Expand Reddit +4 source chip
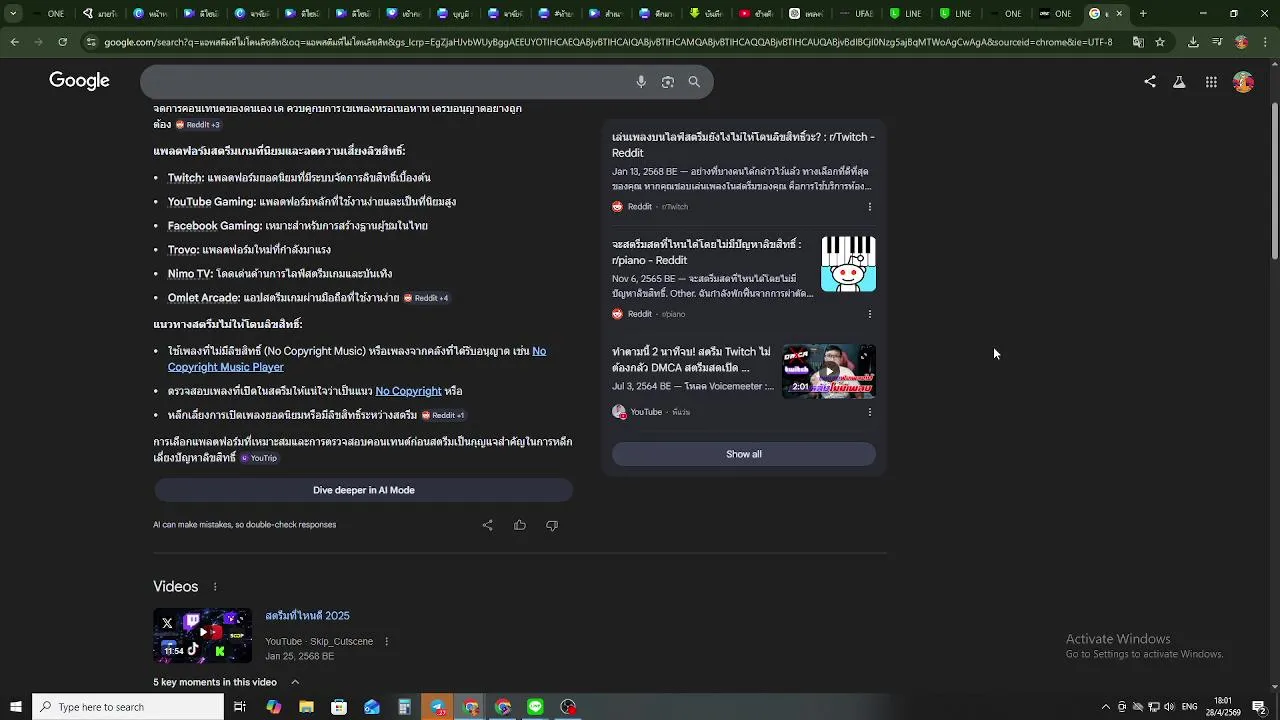1280x720 pixels. (426, 298)
